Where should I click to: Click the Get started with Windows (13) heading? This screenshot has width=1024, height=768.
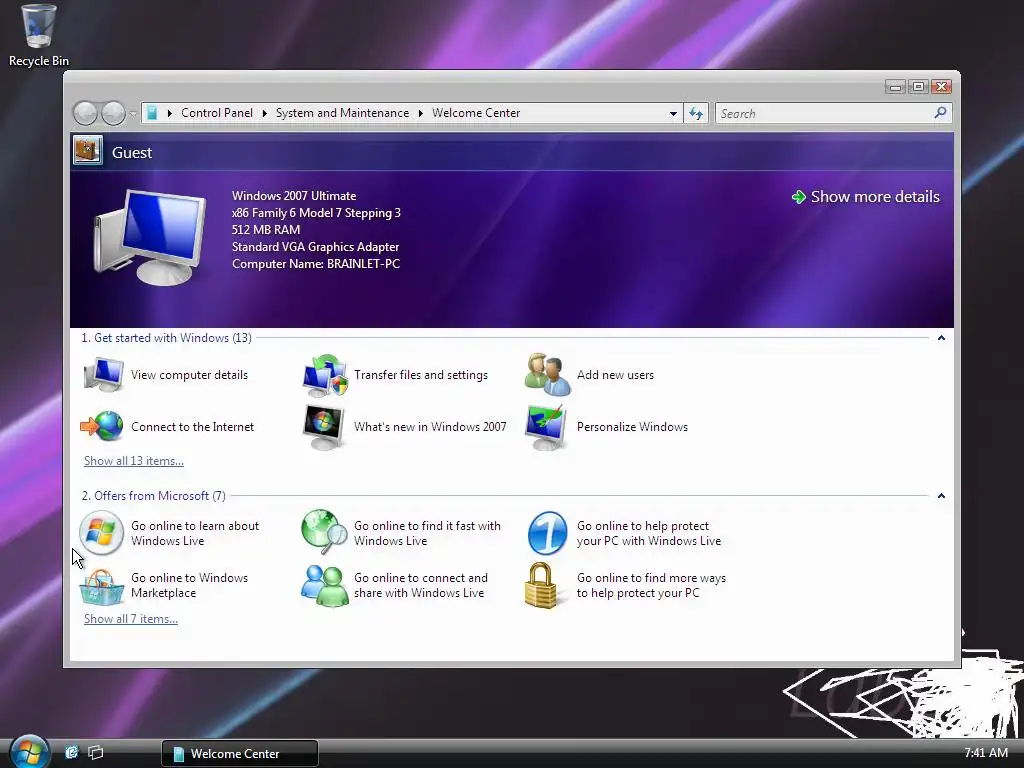(x=167, y=338)
